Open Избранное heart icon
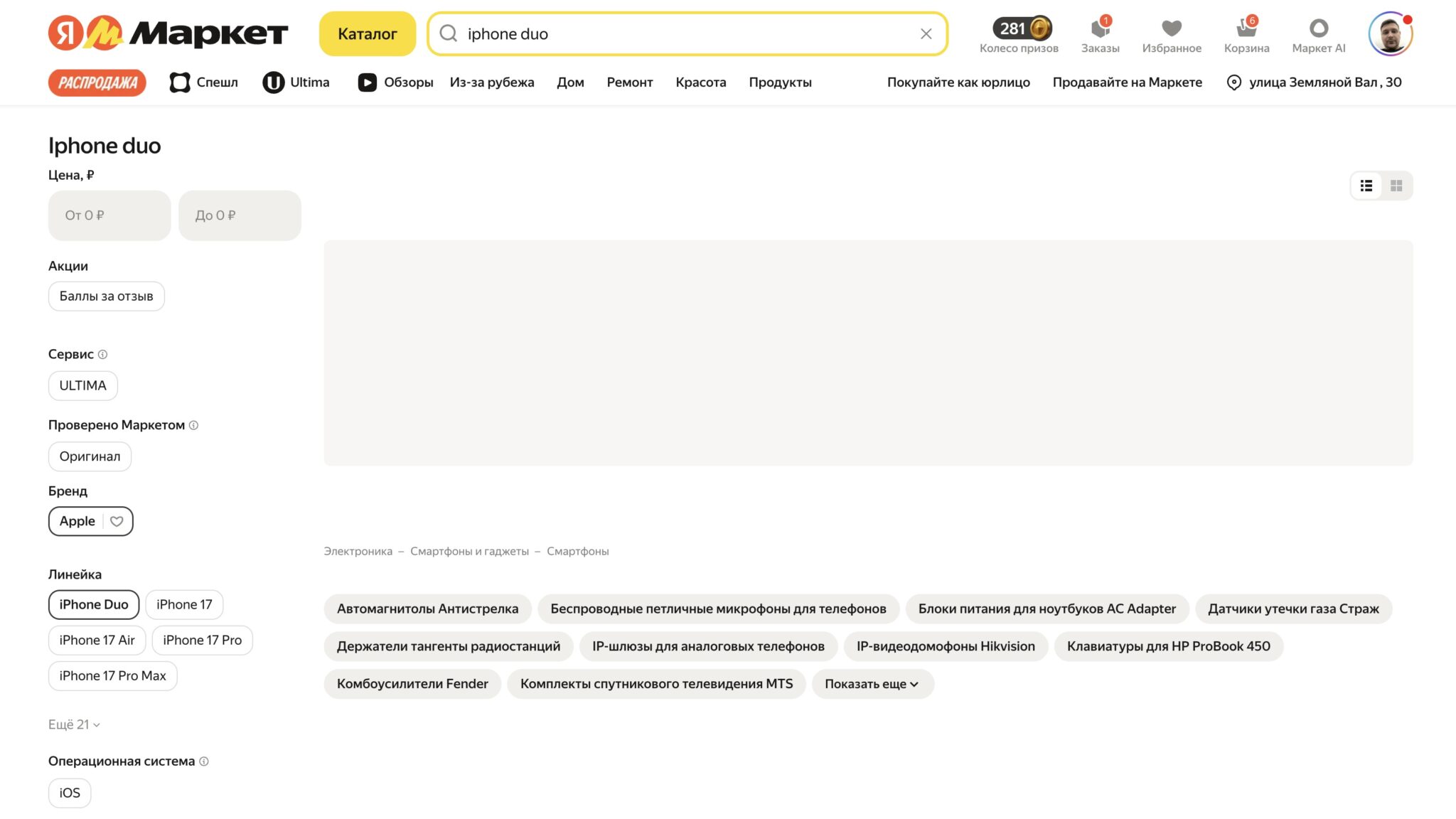Viewport: 1456px width, 819px height. (x=1172, y=35)
